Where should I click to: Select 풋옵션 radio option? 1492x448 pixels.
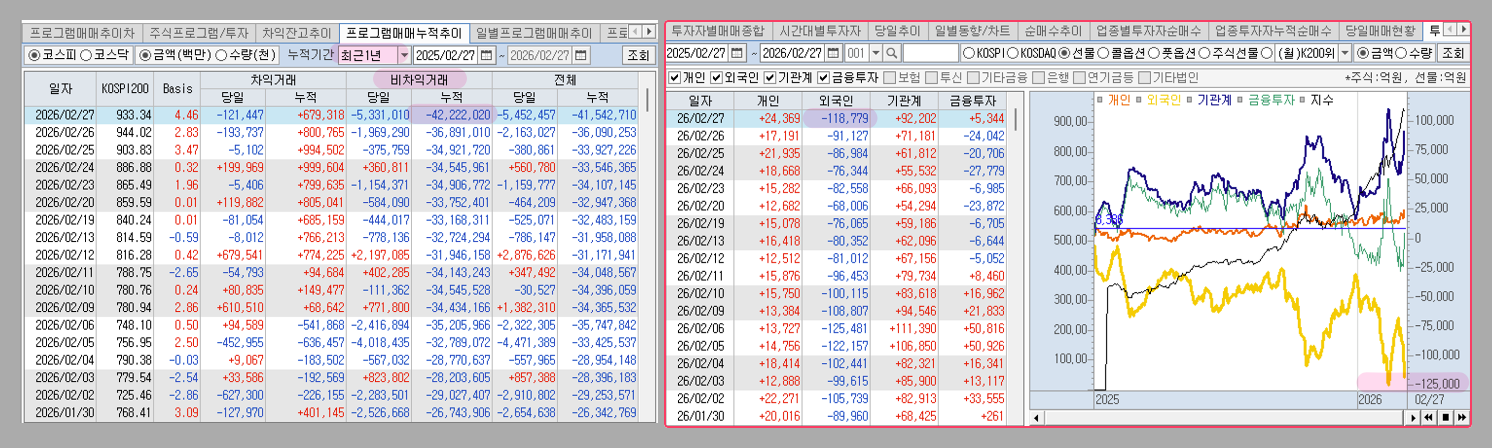click(x=1155, y=52)
